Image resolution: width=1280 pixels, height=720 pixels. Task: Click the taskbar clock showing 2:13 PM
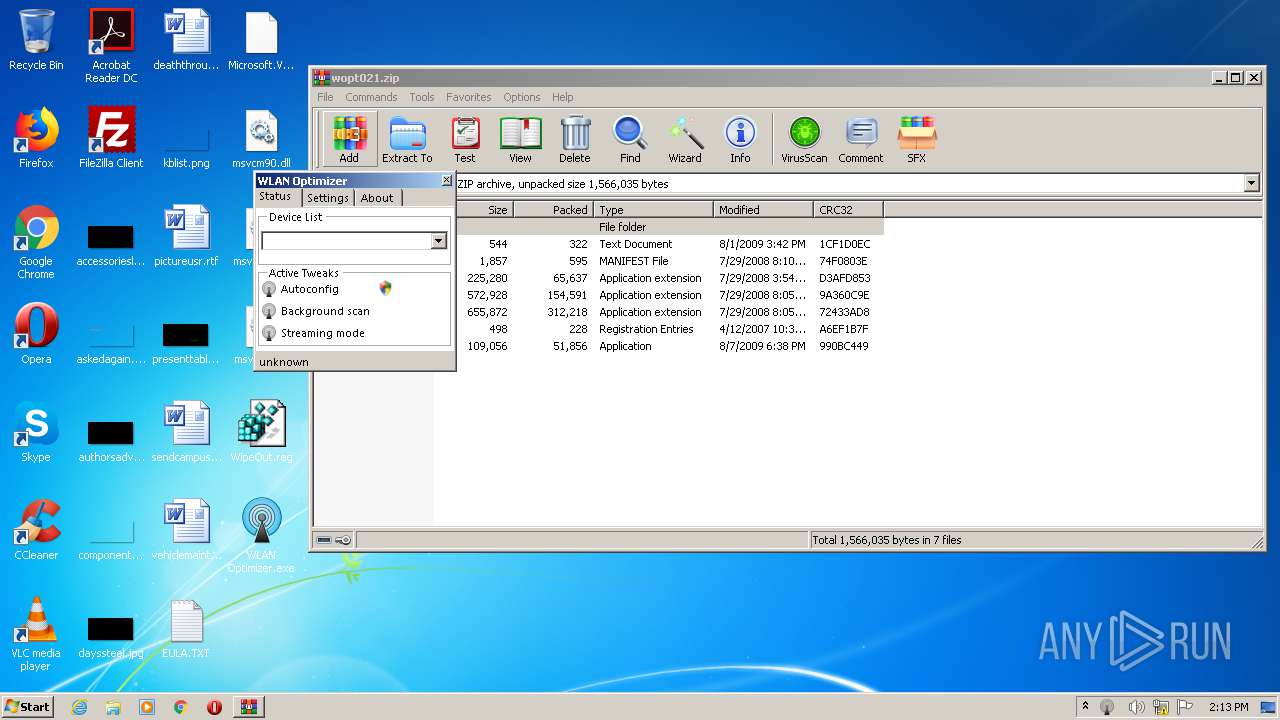[1228, 707]
